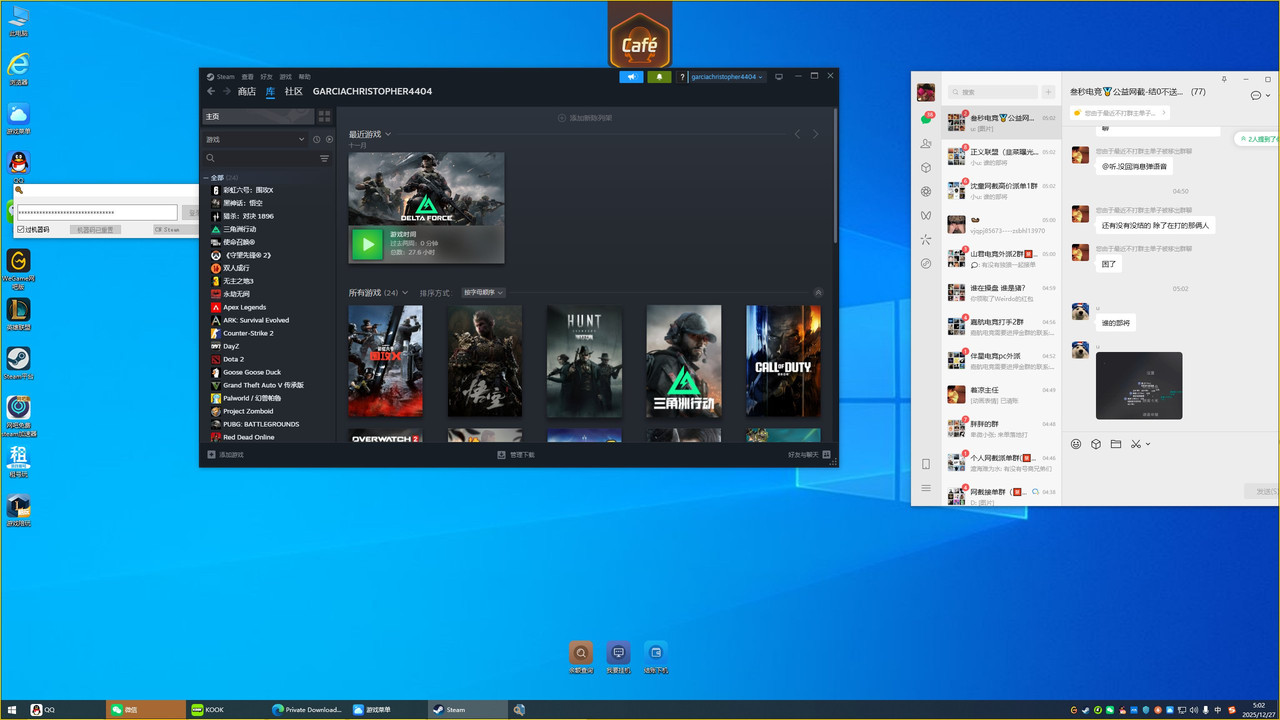Expand the pinned group notice arrow in WeChat
Viewport: 1280px width, 720px height.
1164,113
